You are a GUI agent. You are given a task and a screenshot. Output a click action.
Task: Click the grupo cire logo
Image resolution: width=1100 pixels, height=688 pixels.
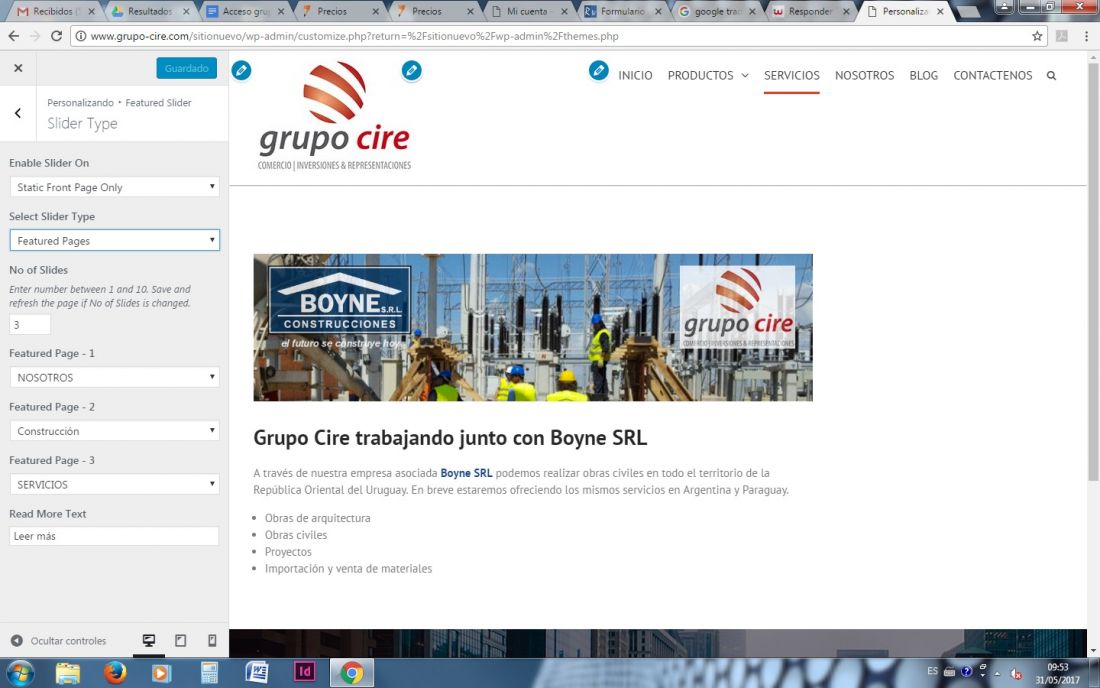tap(335, 116)
